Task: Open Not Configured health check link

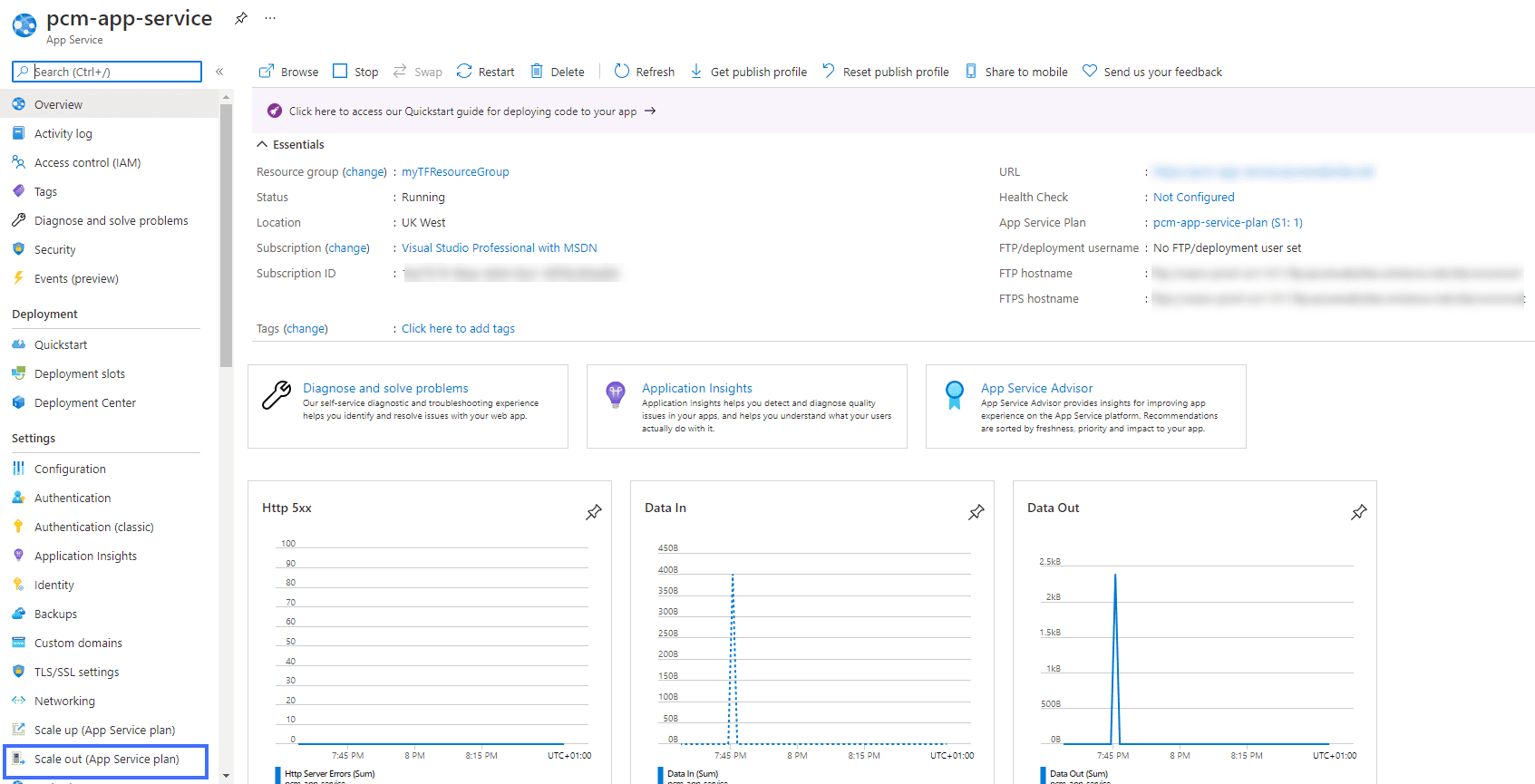Action: pyautogui.click(x=1194, y=198)
